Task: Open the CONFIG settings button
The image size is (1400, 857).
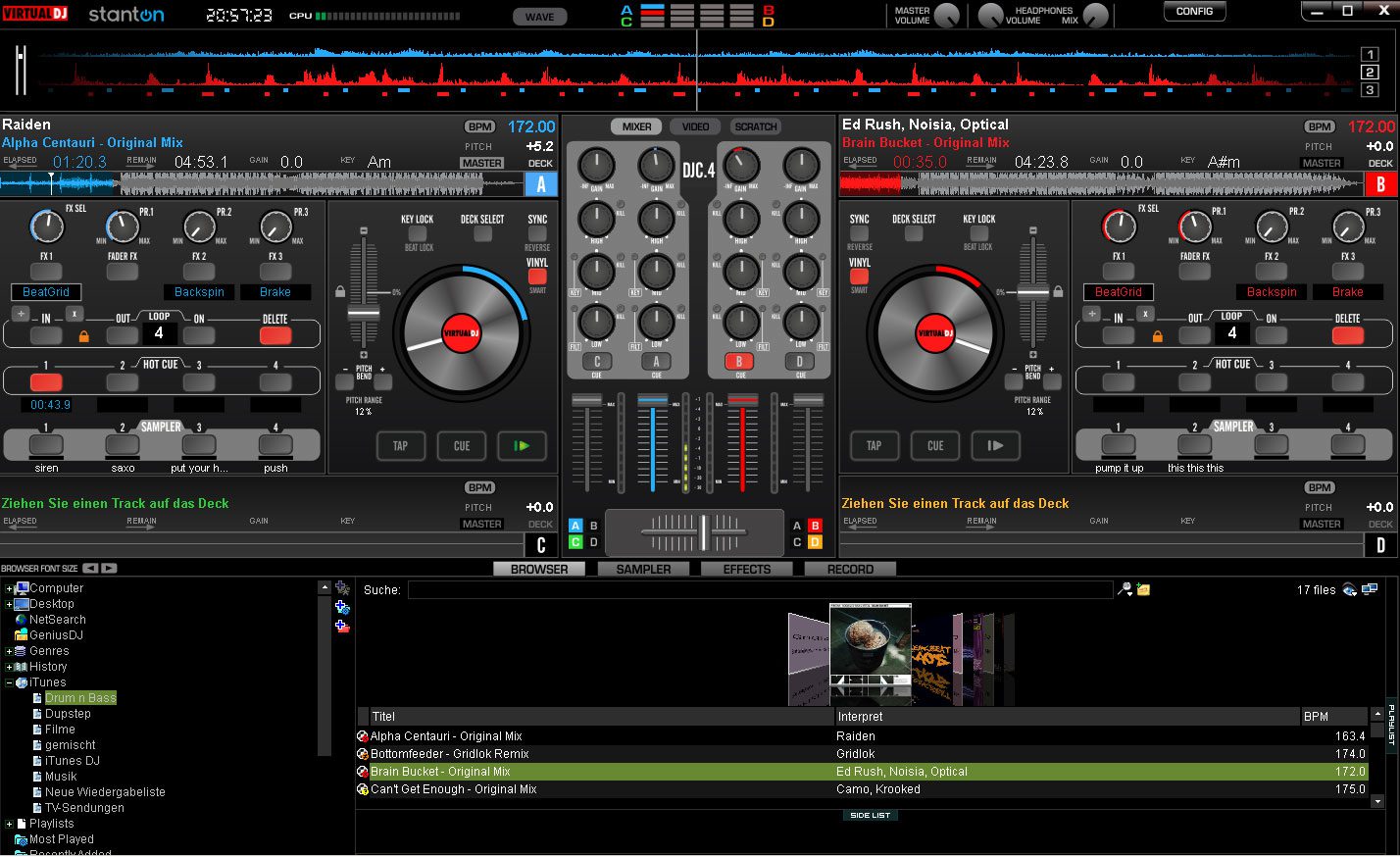Action: [1194, 12]
